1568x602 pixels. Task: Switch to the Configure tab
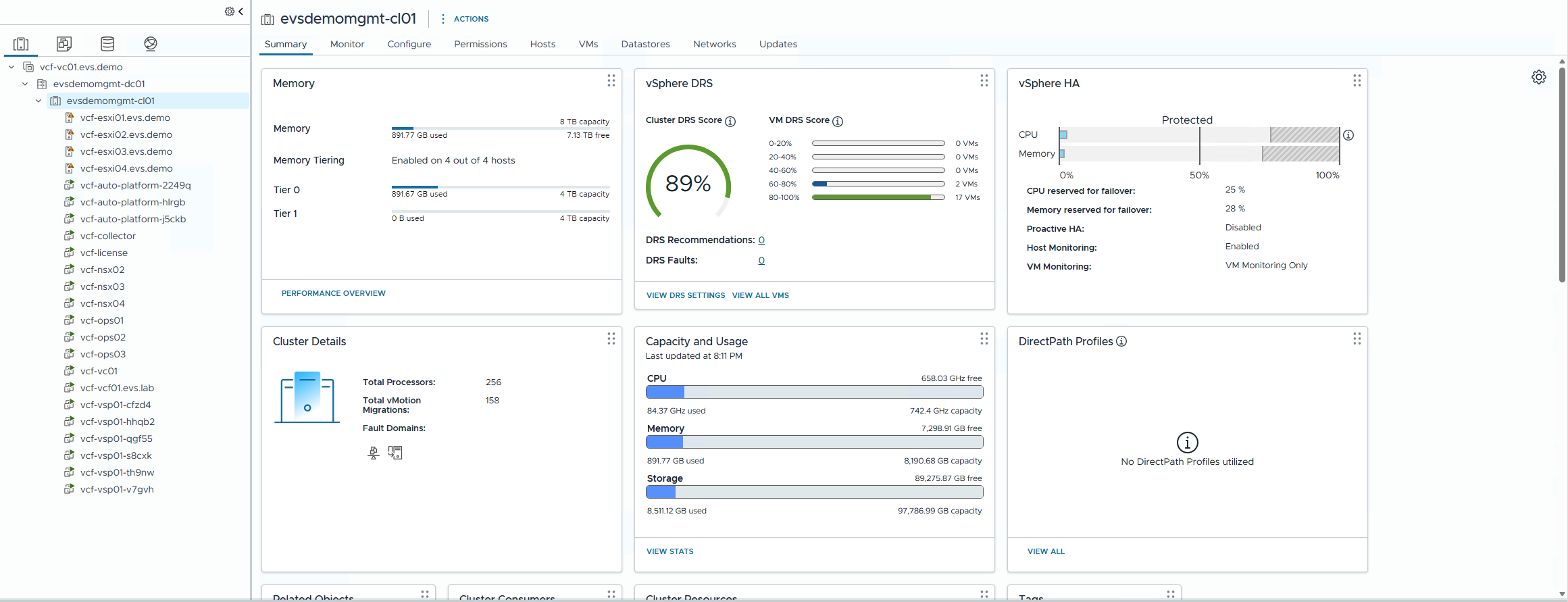point(409,44)
